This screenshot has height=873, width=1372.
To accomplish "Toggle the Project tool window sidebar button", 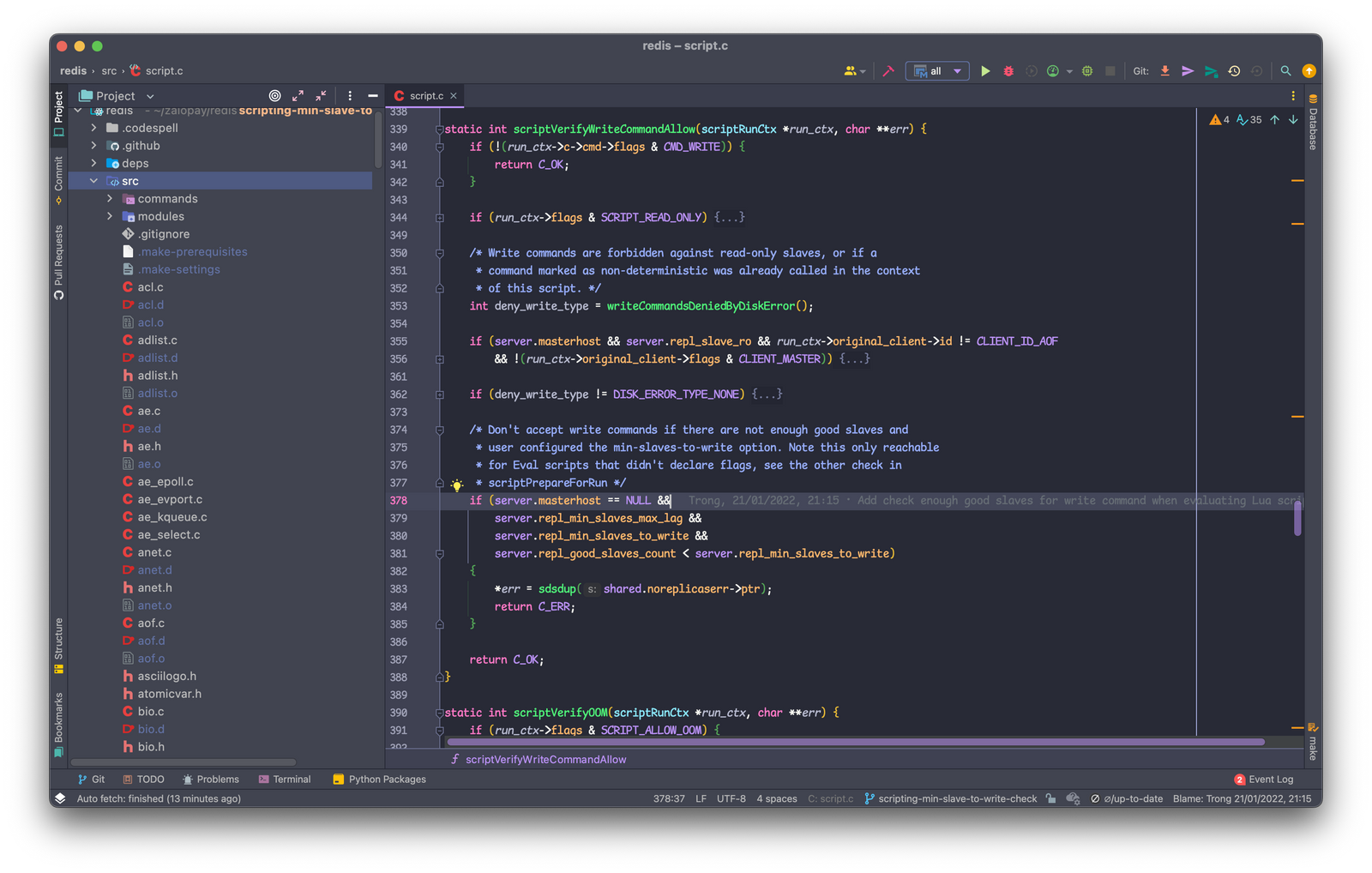I will (58, 113).
